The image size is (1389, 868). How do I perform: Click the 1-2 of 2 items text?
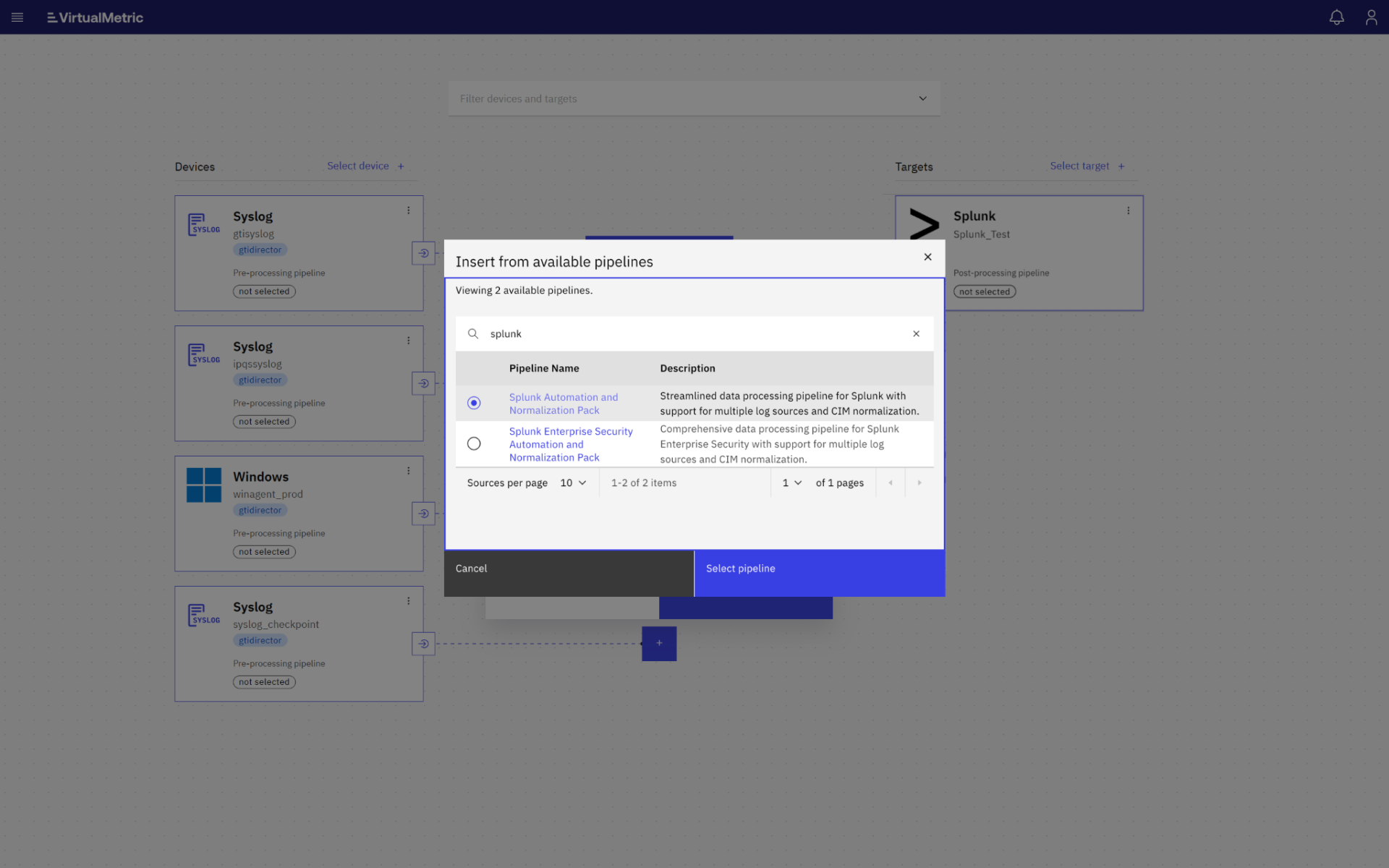point(644,482)
